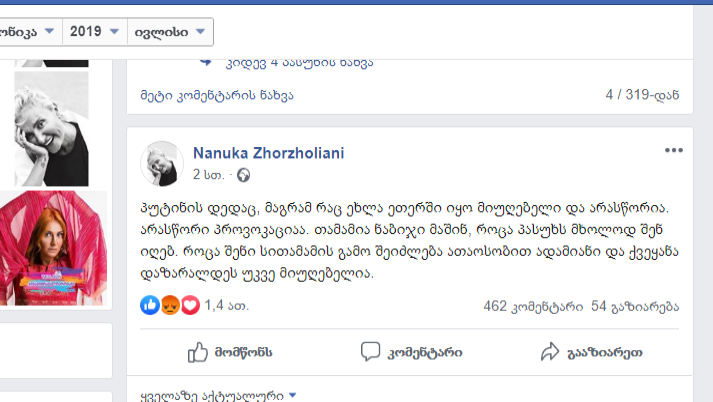Click the thumbs-up icon on the Like button
The image size is (713, 402).
197,352
